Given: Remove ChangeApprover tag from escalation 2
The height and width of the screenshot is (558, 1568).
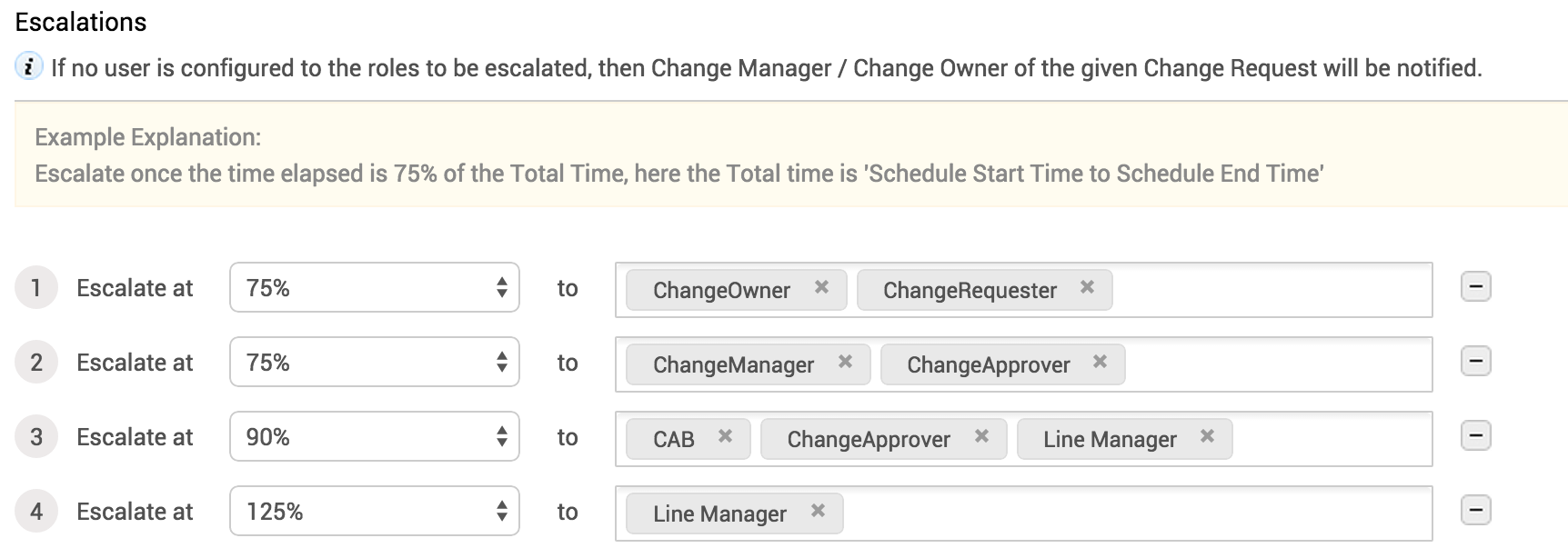Looking at the screenshot, I should [1100, 362].
